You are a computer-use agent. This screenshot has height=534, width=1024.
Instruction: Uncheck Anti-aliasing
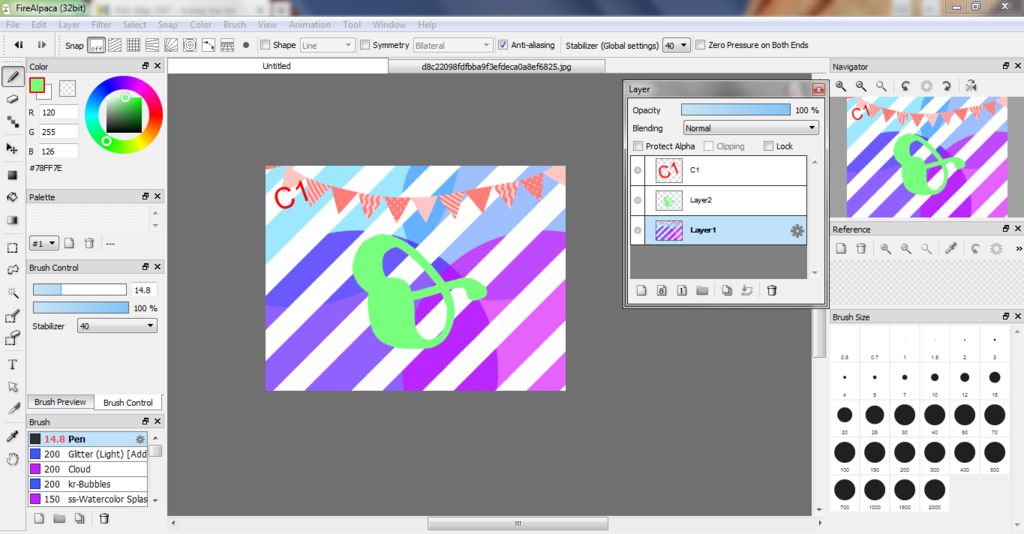coord(503,45)
